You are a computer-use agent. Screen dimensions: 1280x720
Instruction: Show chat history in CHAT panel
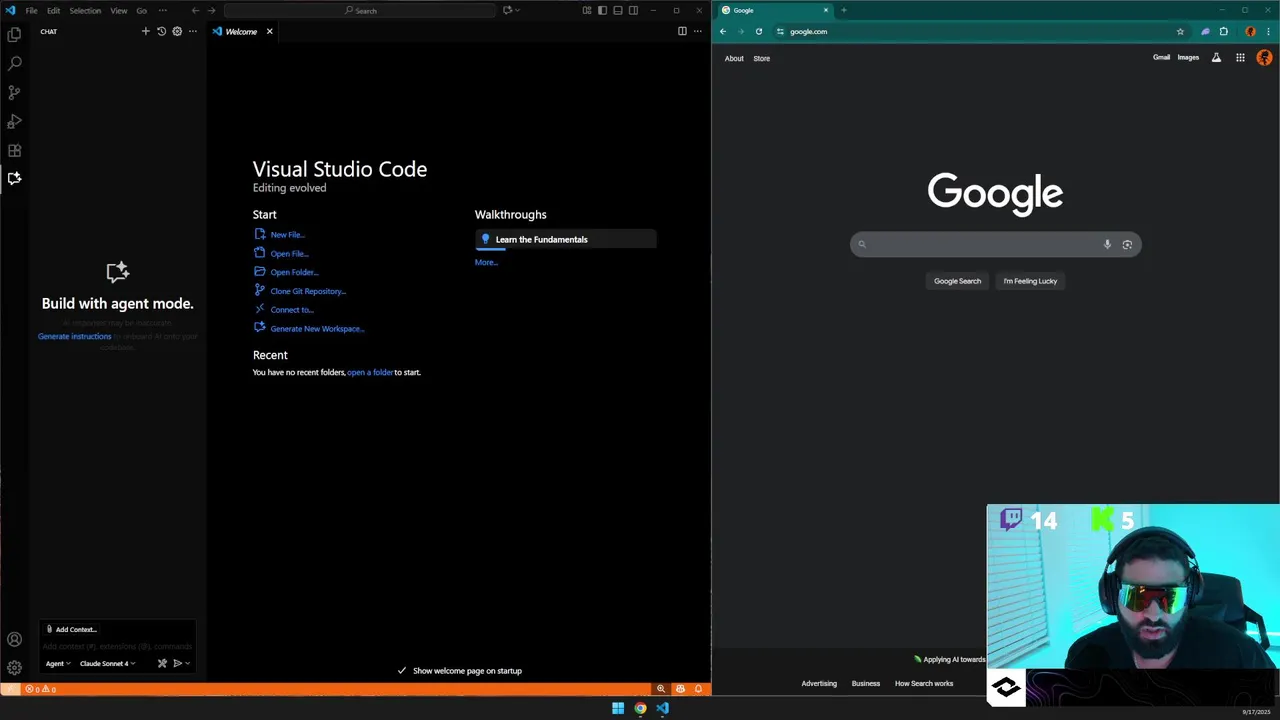tap(161, 31)
